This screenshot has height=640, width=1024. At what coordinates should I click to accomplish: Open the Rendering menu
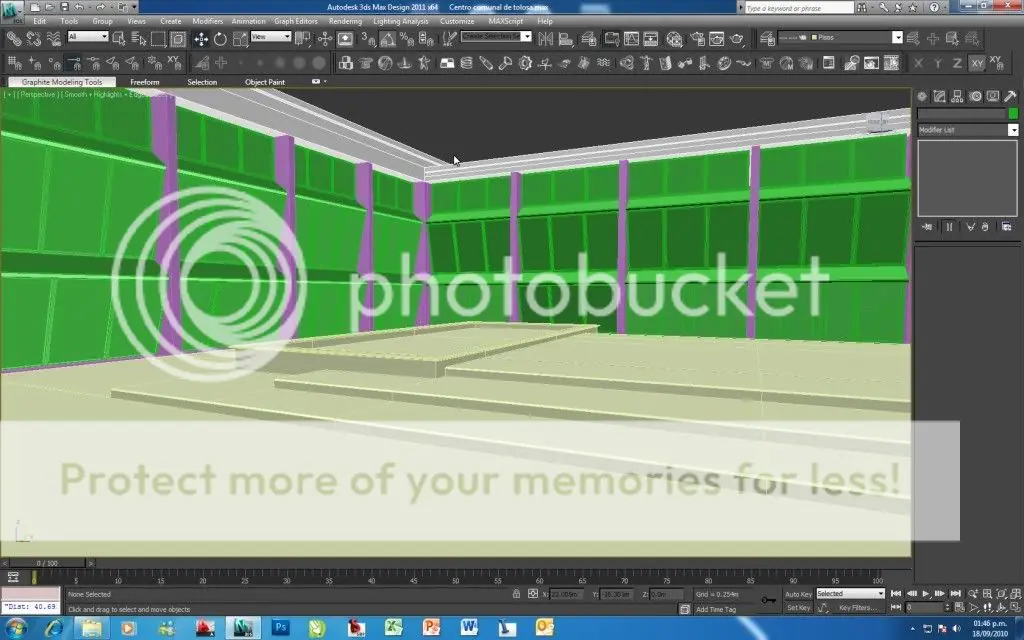(345, 21)
